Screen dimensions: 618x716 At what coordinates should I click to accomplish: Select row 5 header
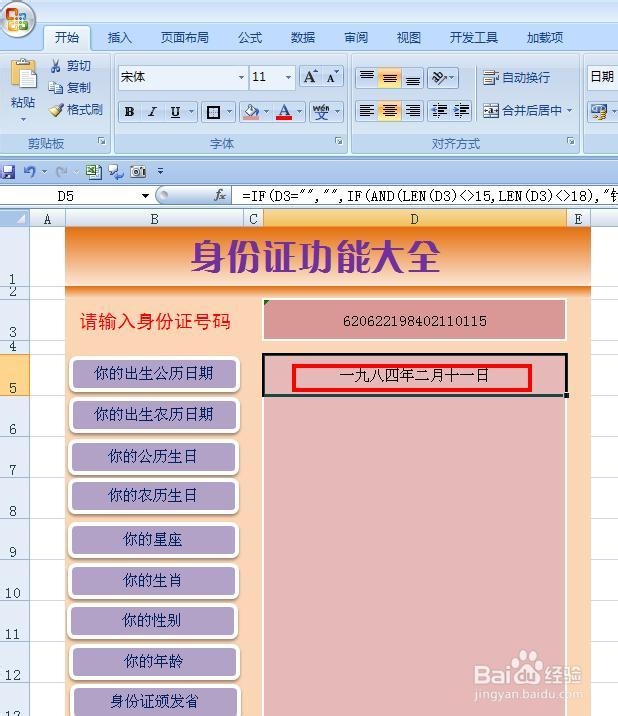coord(15,374)
